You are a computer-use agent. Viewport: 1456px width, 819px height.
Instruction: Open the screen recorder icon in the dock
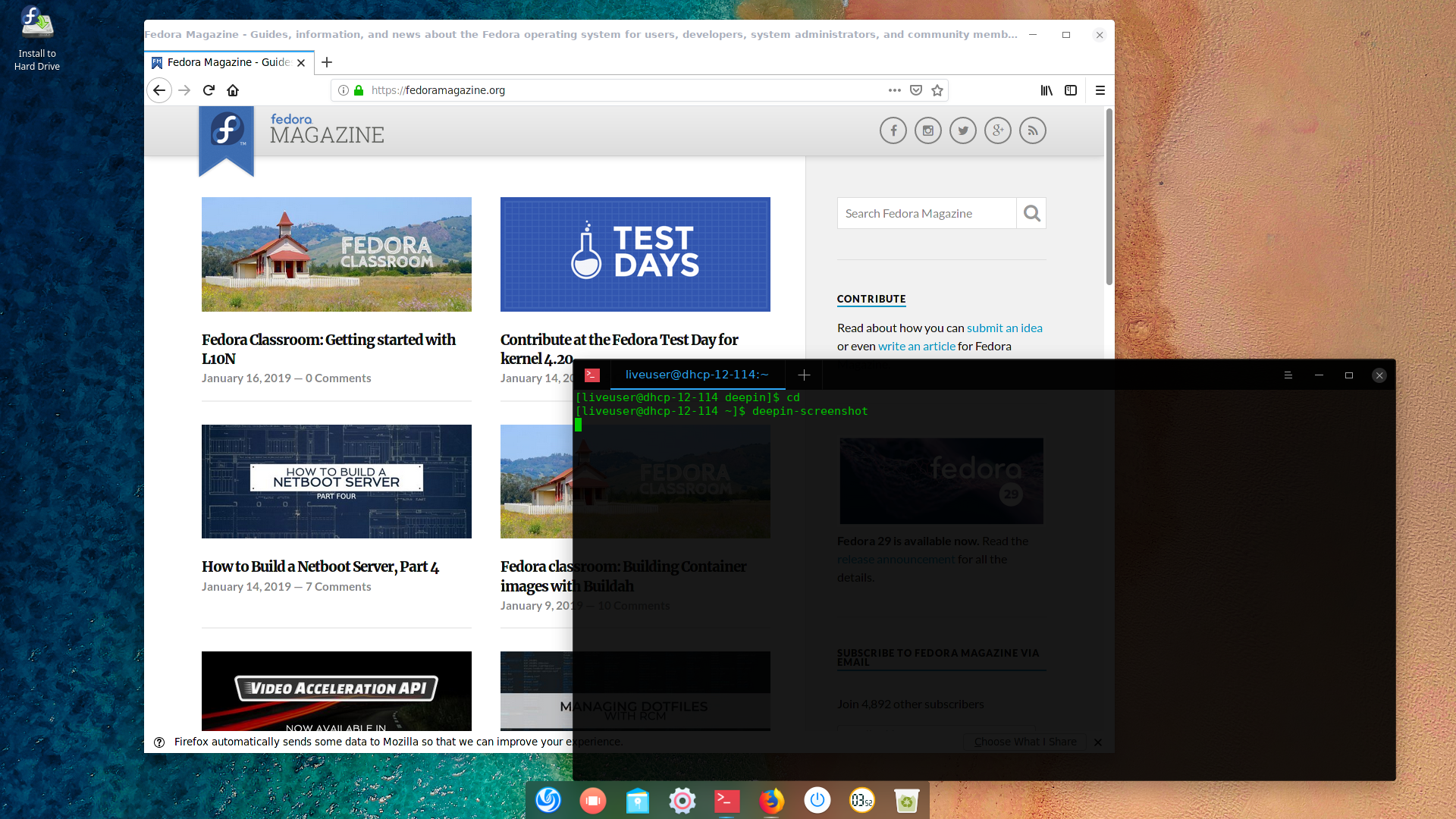[x=592, y=800]
